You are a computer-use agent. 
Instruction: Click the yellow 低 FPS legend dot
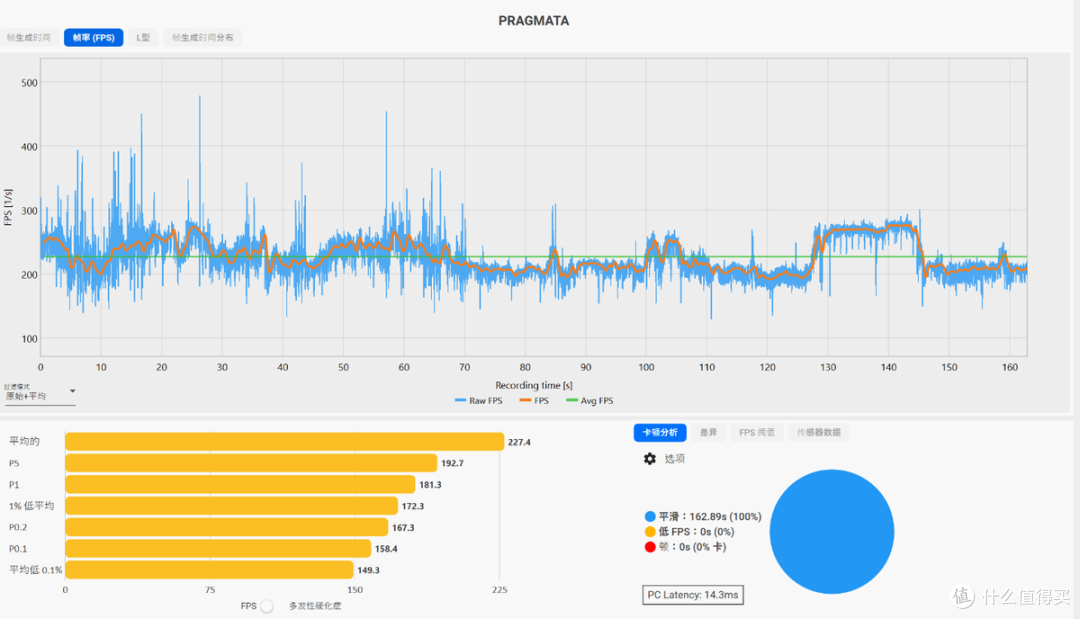coord(650,532)
